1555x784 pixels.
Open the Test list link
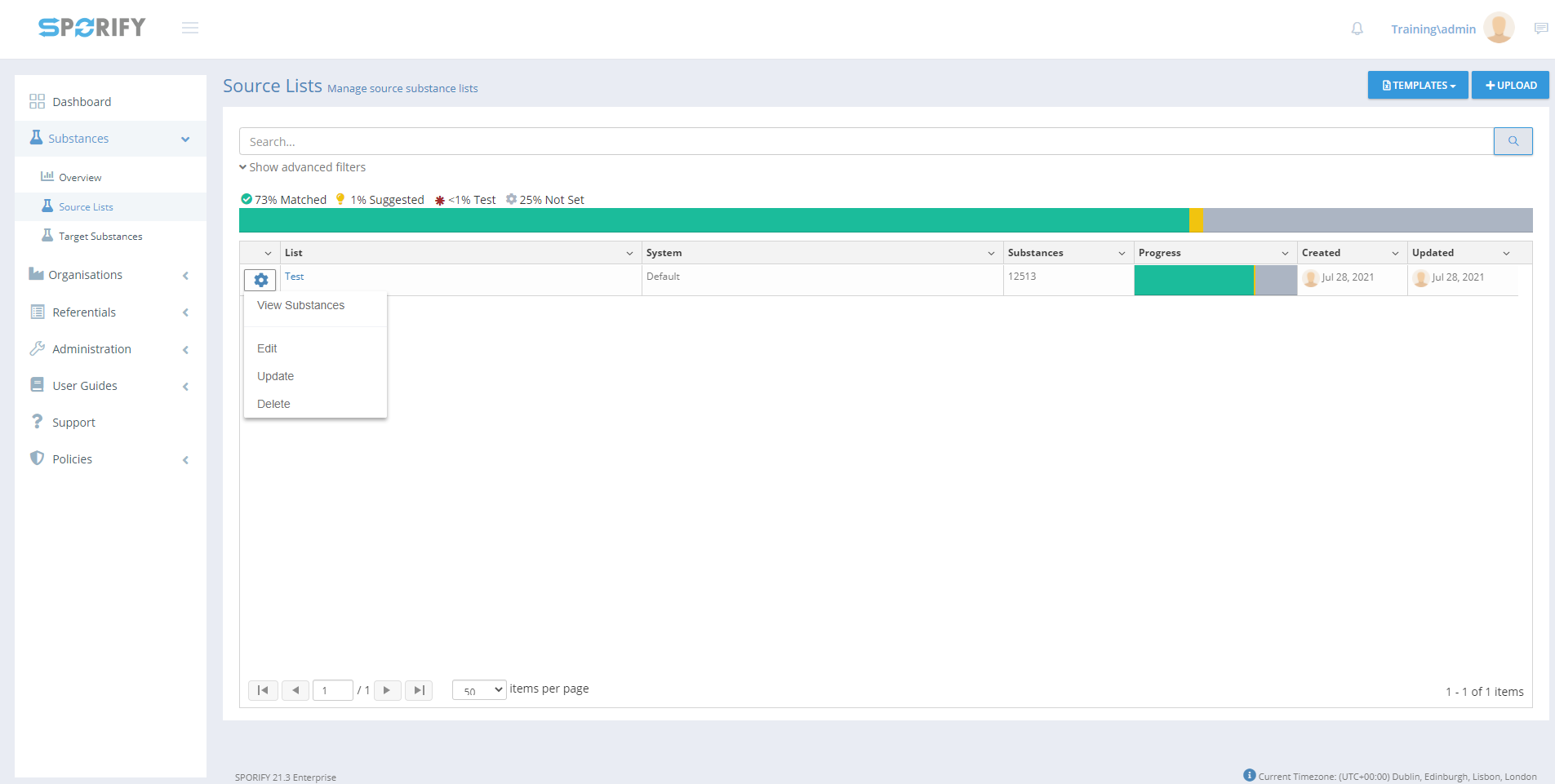294,277
